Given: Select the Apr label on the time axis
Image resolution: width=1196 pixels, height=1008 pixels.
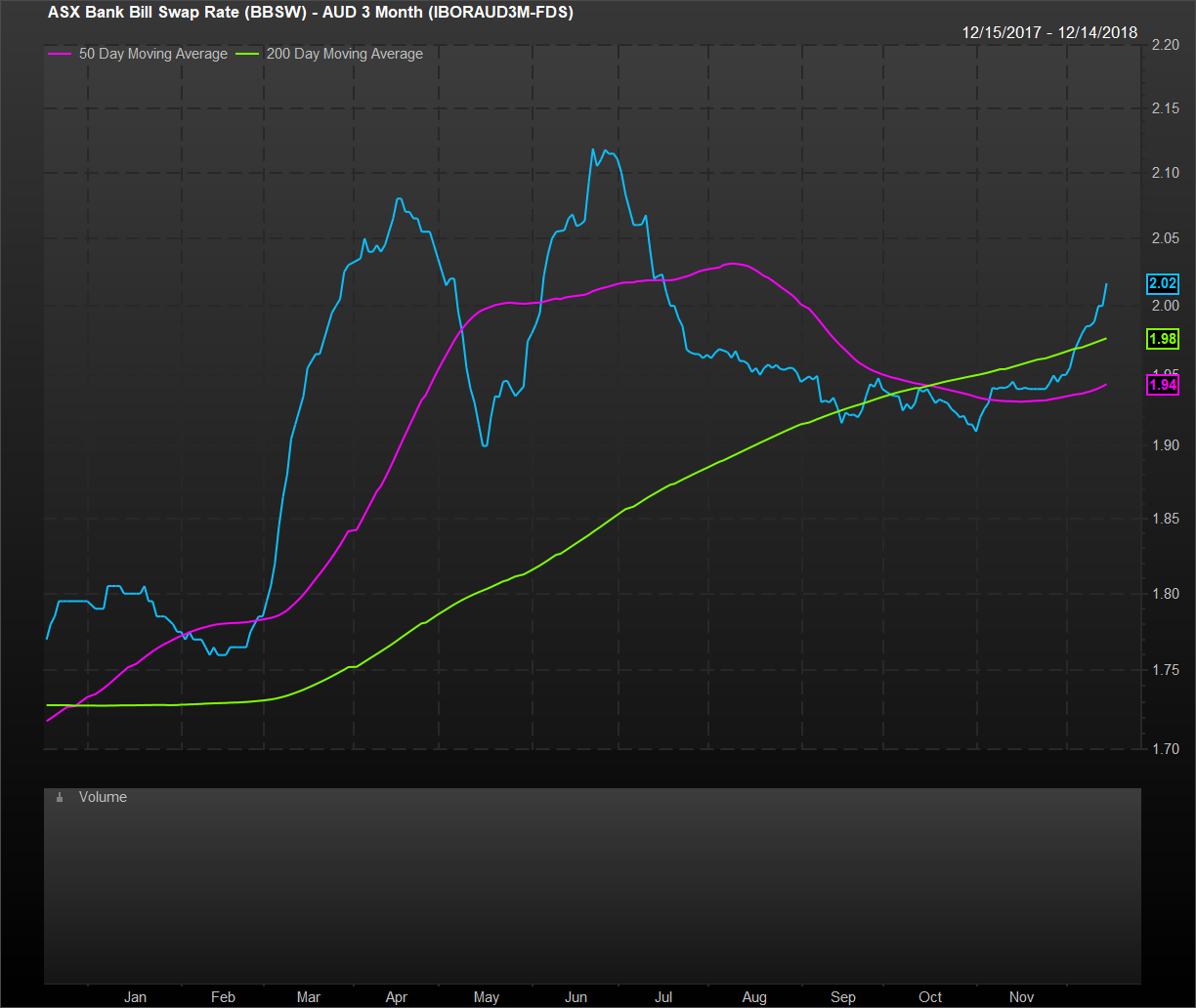Looking at the screenshot, I should [x=397, y=997].
